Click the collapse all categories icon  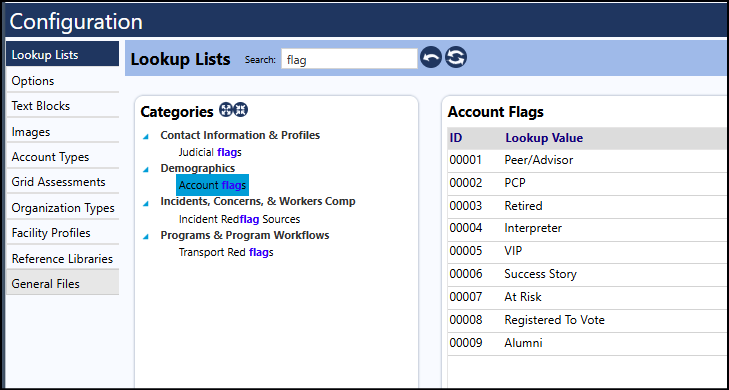click(241, 110)
